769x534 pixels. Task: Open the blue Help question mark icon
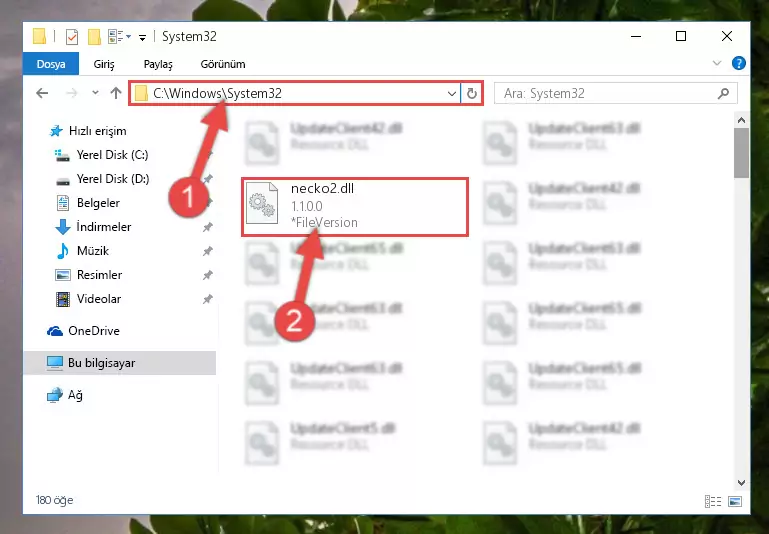(739, 63)
